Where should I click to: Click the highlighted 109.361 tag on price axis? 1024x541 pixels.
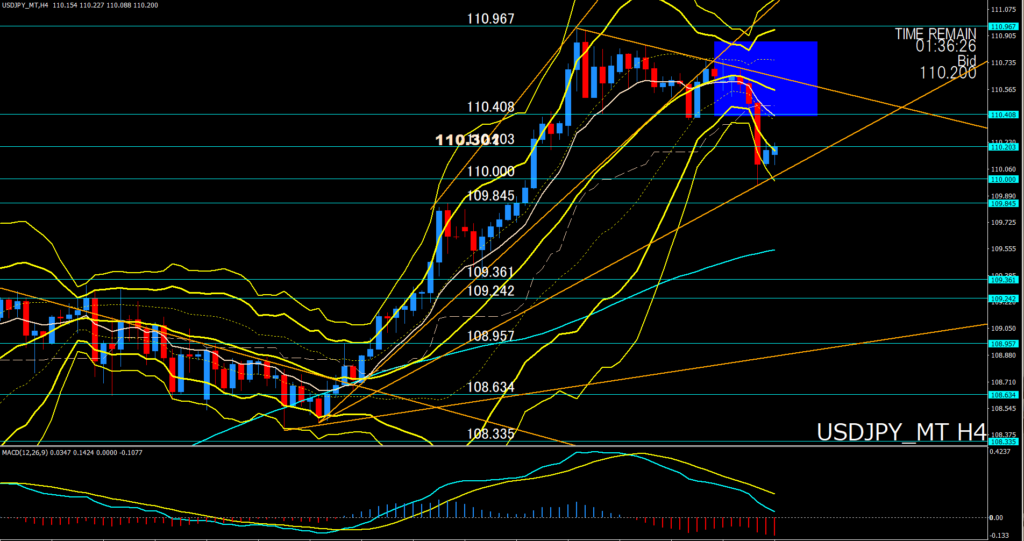(1002, 280)
